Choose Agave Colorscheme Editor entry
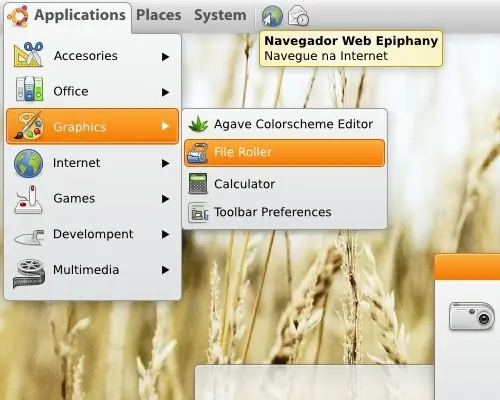This screenshot has height=400, width=500. click(285, 124)
